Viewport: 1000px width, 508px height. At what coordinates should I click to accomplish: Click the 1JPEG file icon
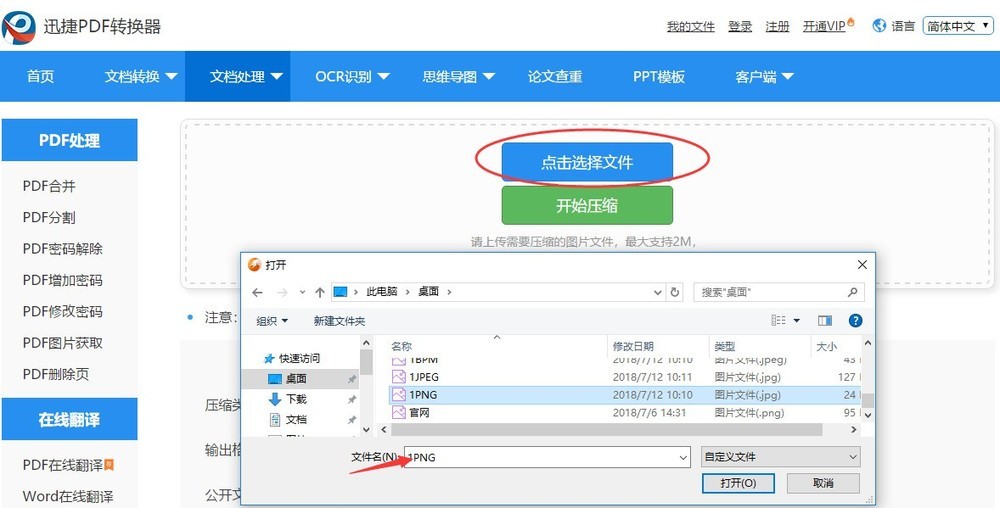click(399, 377)
